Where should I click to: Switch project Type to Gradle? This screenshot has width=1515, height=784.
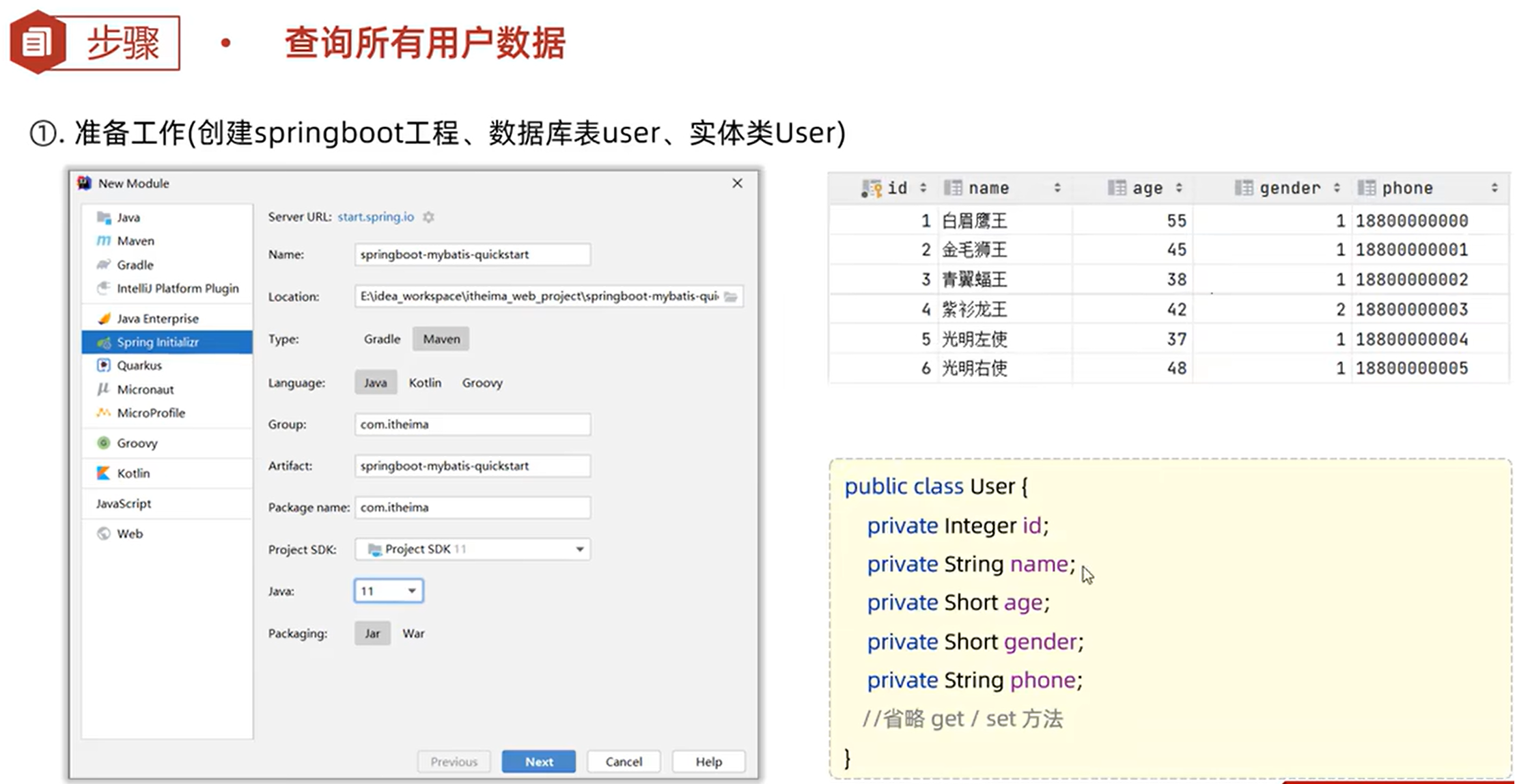[381, 339]
